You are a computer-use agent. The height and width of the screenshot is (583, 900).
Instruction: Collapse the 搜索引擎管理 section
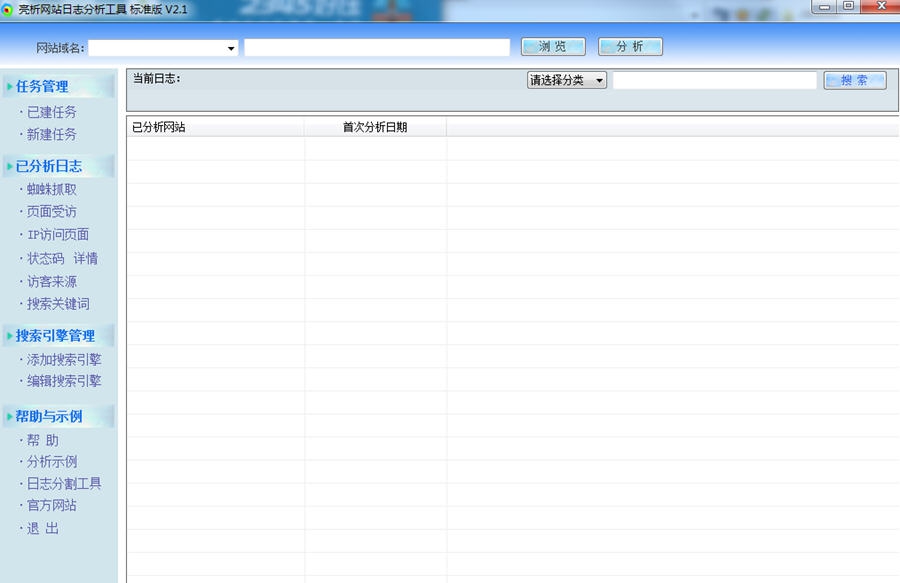[x=56, y=335]
